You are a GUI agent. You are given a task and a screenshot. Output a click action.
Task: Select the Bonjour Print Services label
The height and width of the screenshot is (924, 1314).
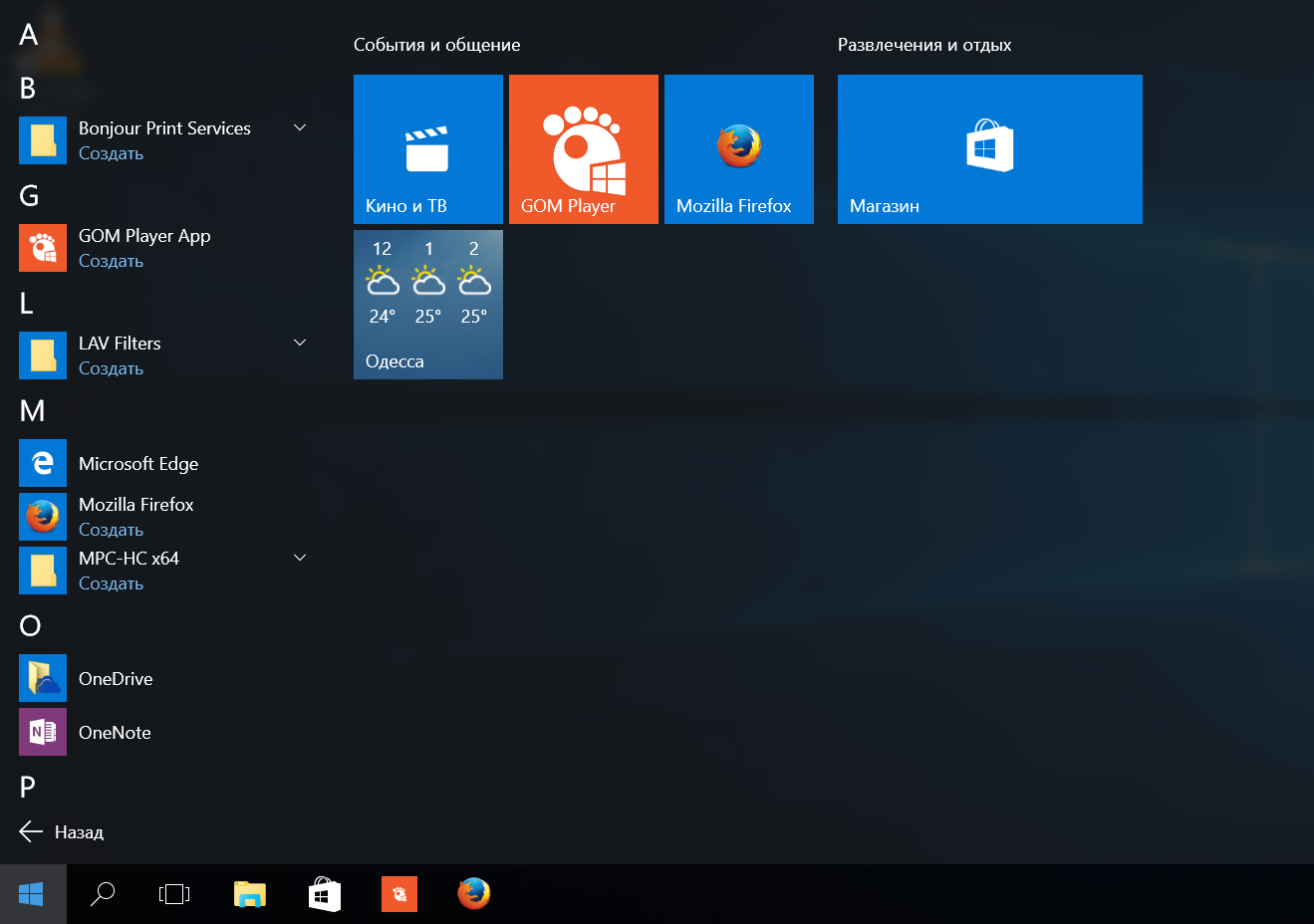(164, 128)
